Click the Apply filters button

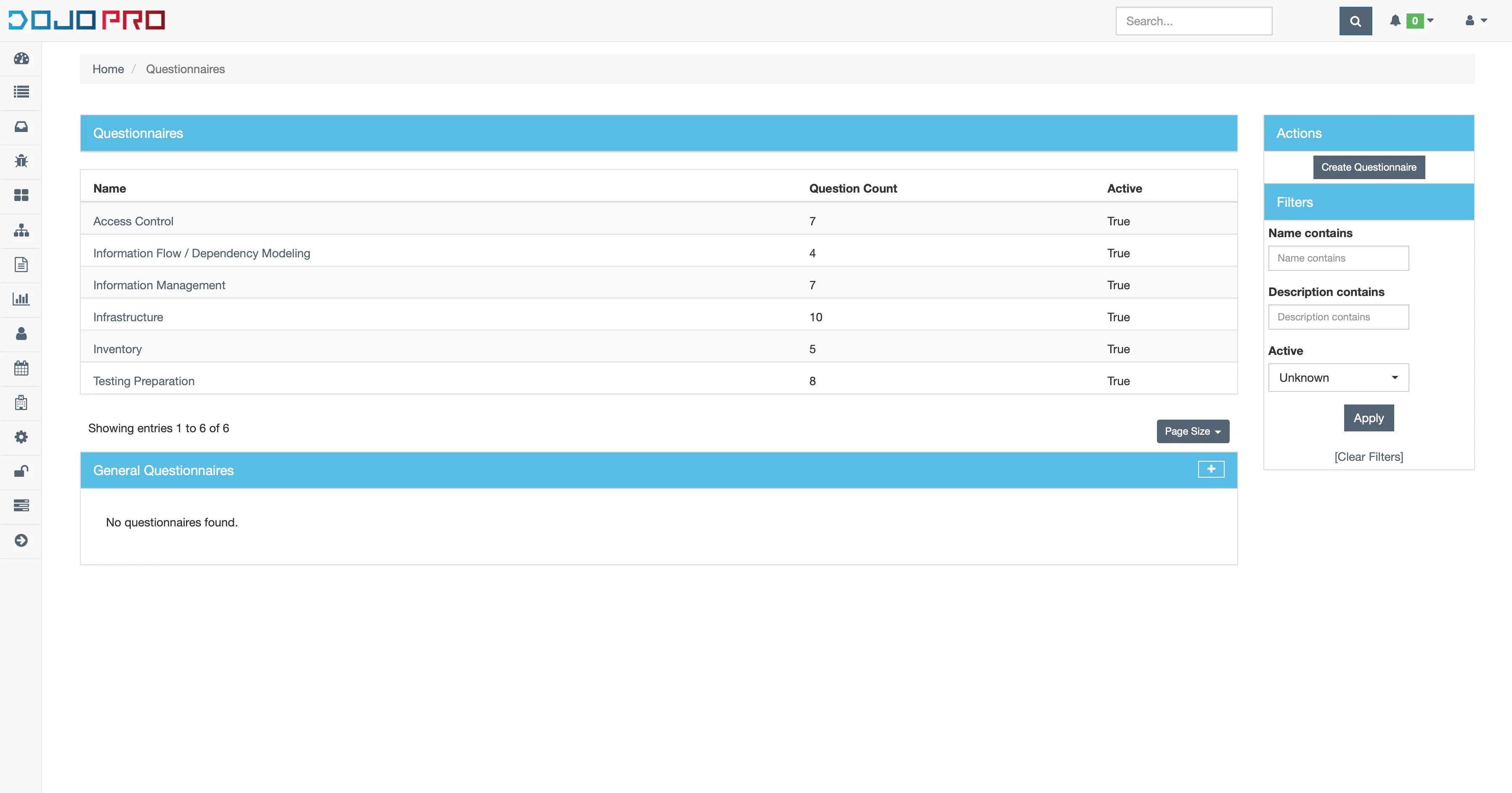[x=1369, y=418]
